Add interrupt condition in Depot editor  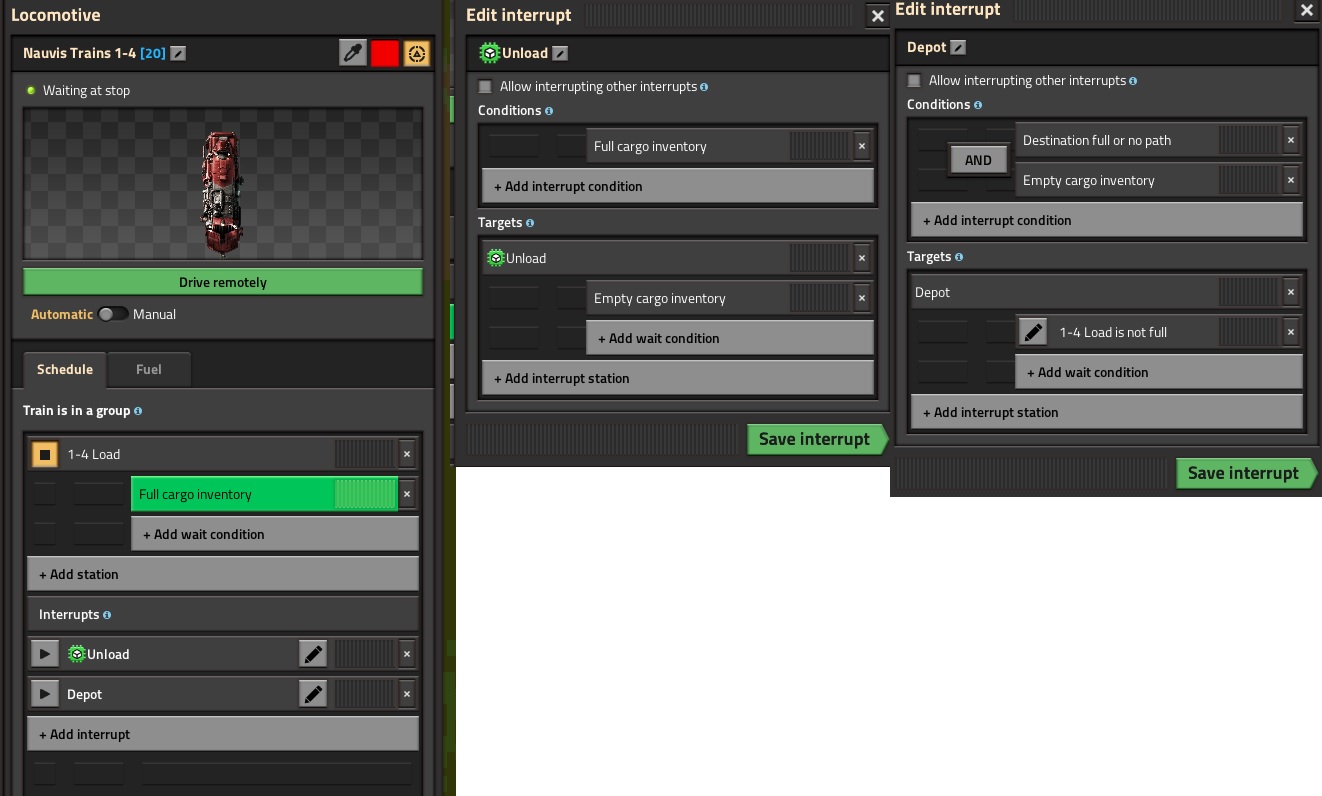point(1107,220)
